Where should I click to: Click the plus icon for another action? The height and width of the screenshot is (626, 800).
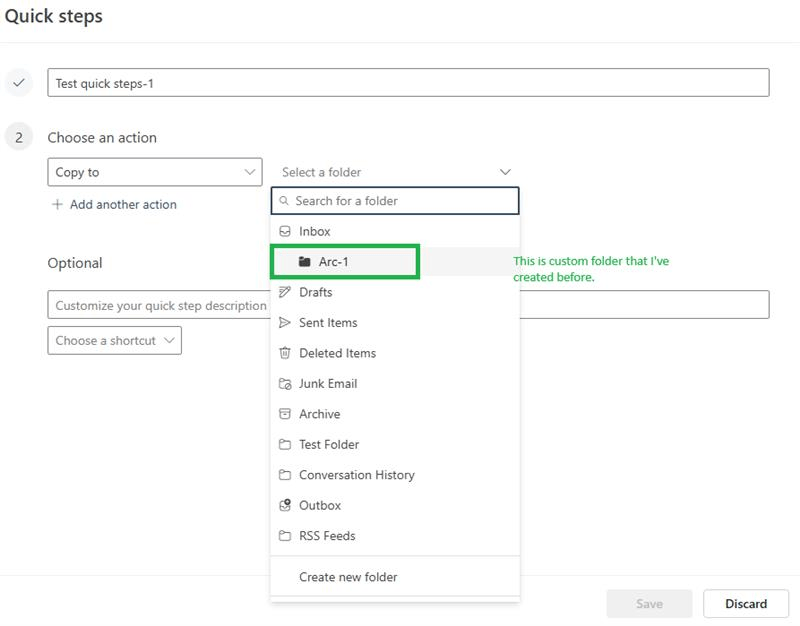(x=57, y=204)
